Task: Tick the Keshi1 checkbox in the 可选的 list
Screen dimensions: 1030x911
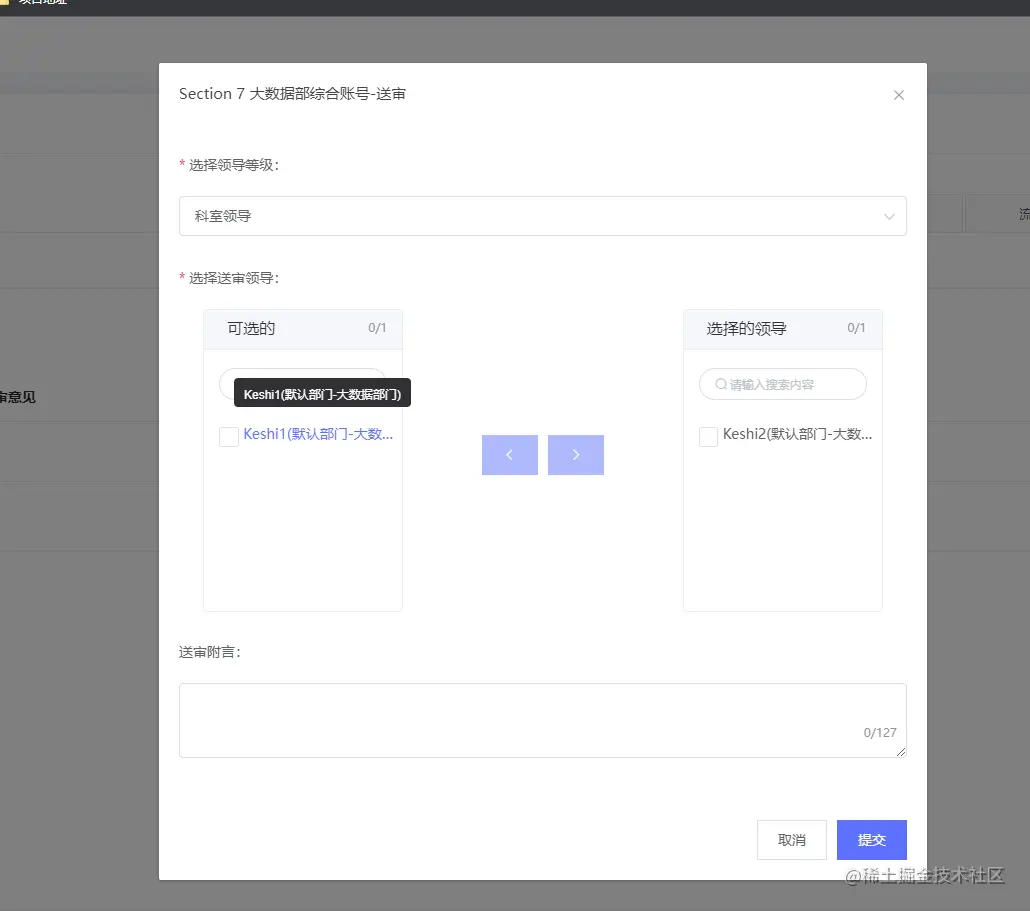Action: click(x=229, y=436)
